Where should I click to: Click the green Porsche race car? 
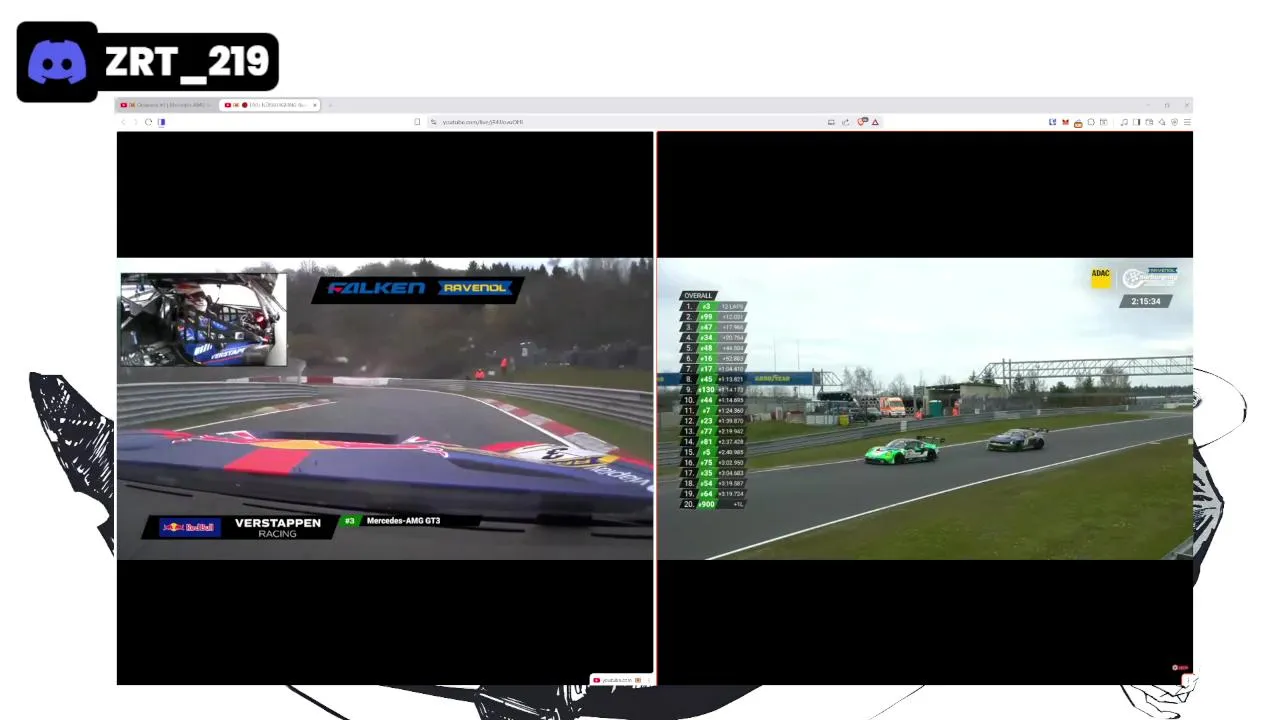904,451
